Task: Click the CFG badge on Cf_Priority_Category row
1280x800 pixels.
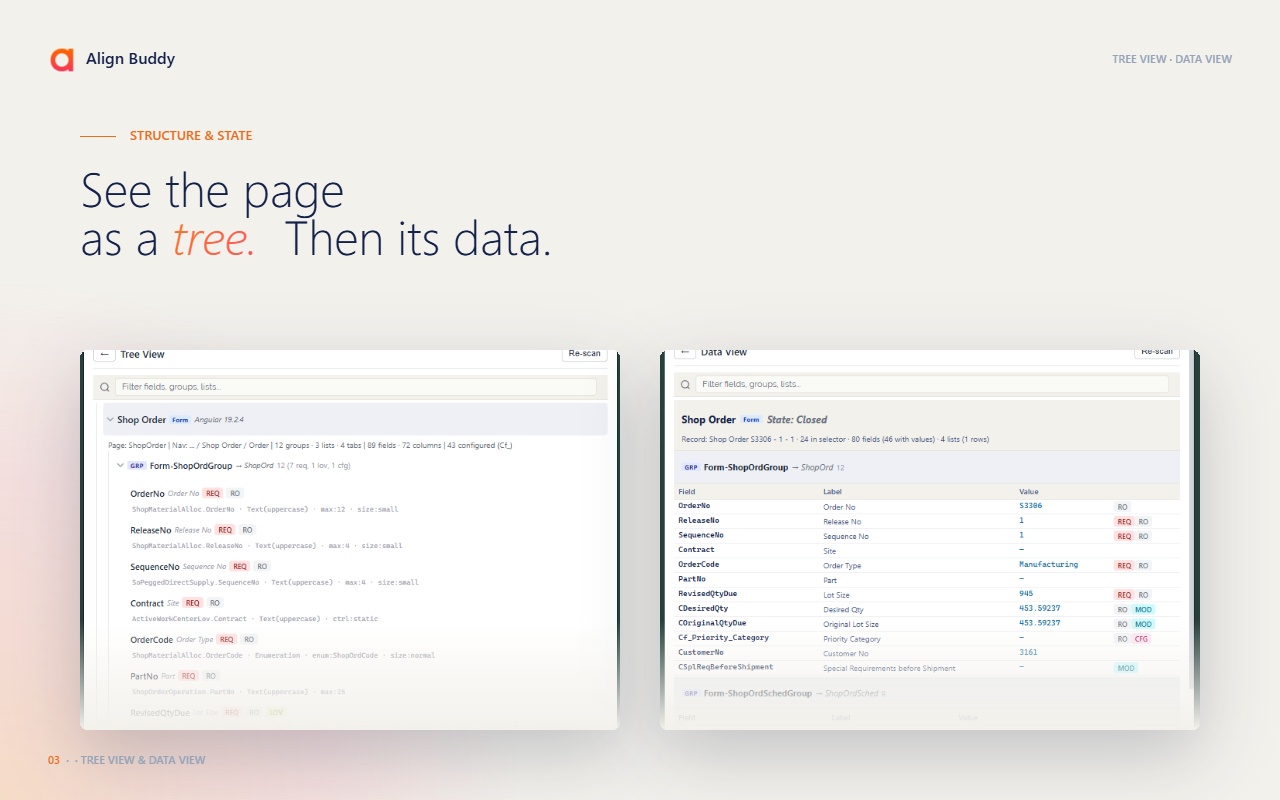Action: pyautogui.click(x=1142, y=639)
